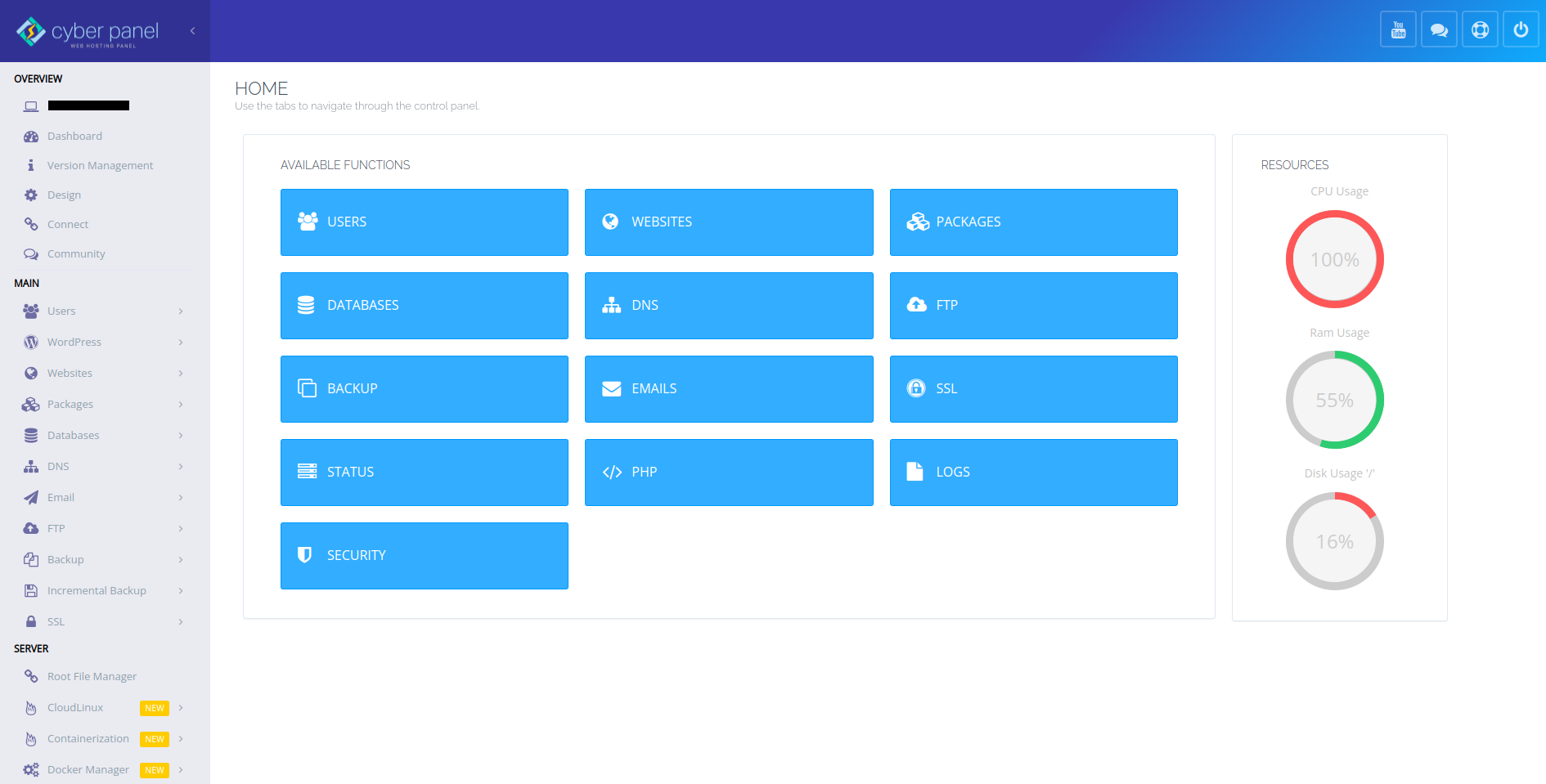Open the Community sidebar item
Screen dimensions: 1546x784
tap(76, 254)
